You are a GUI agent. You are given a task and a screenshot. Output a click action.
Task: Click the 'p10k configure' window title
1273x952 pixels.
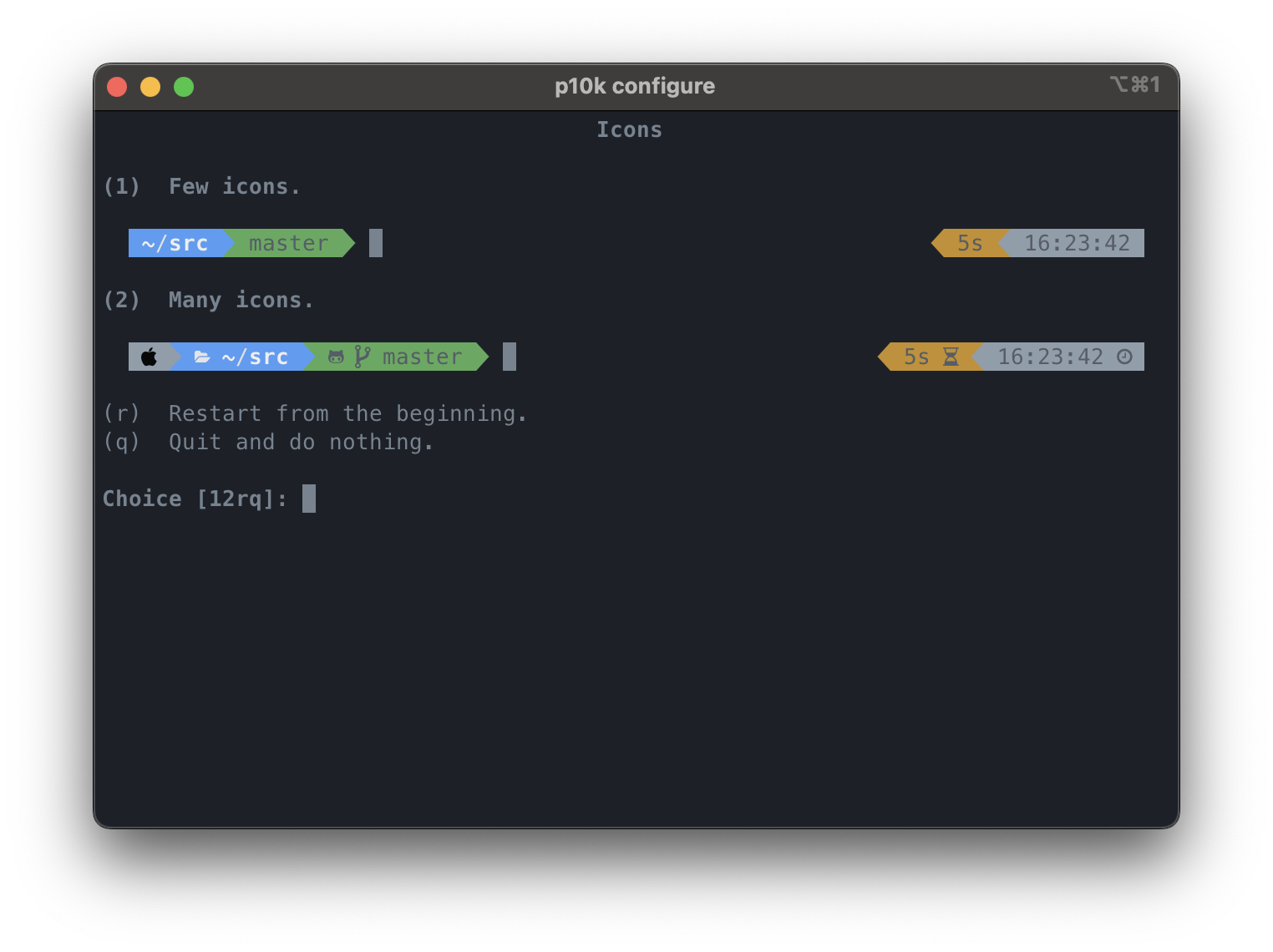(635, 86)
